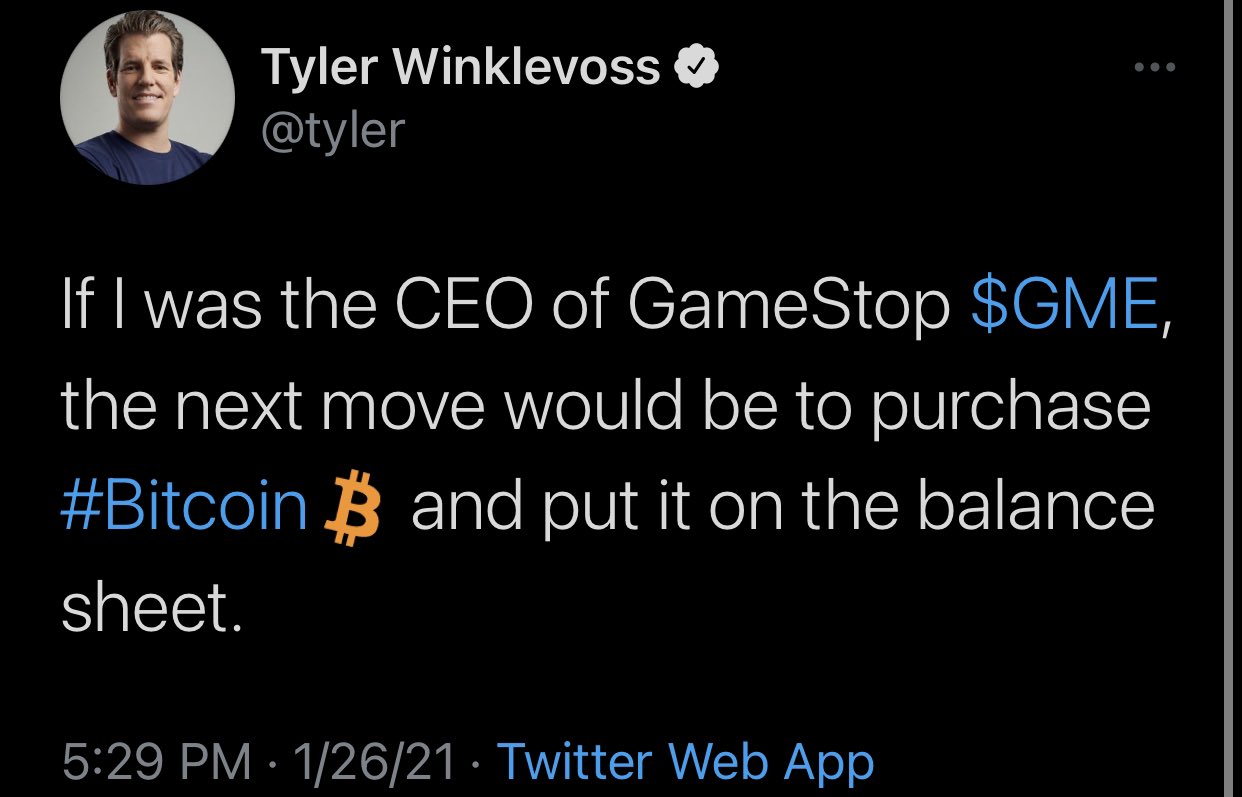The image size is (1242, 797).
Task: Click the @tyler username handle
Action: [331, 129]
